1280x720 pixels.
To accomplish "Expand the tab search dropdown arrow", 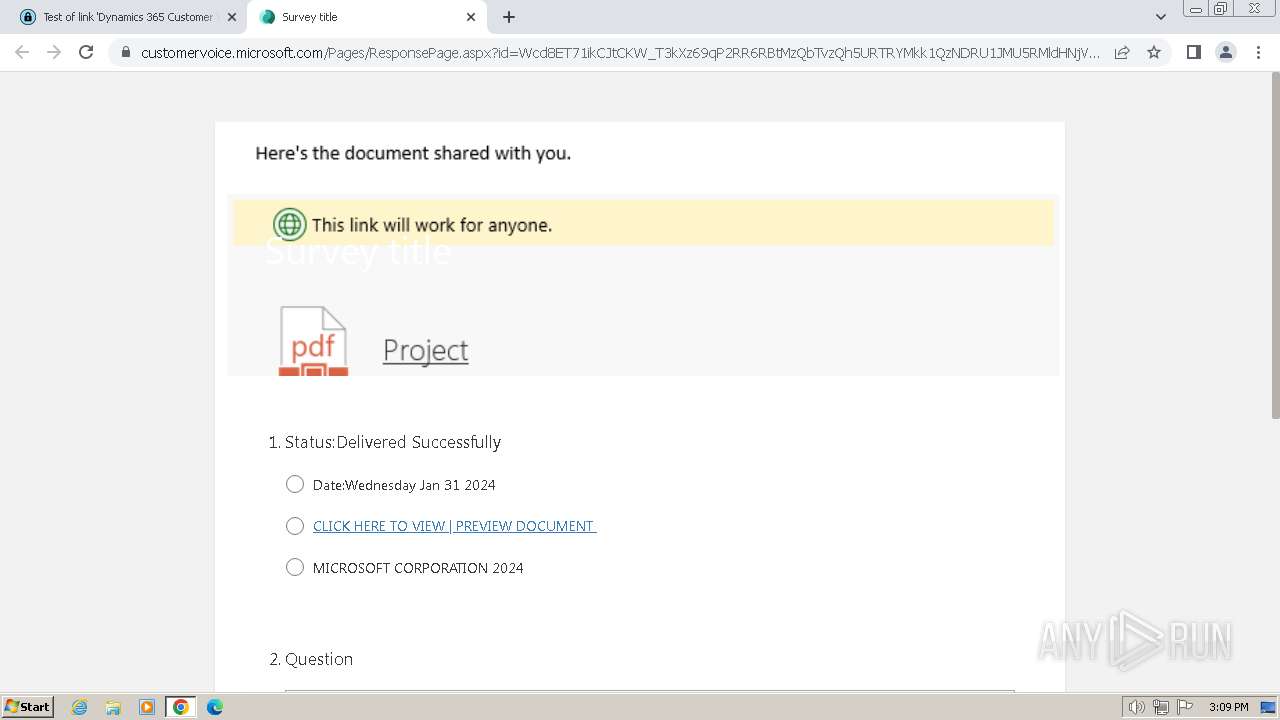I will pos(1160,17).
